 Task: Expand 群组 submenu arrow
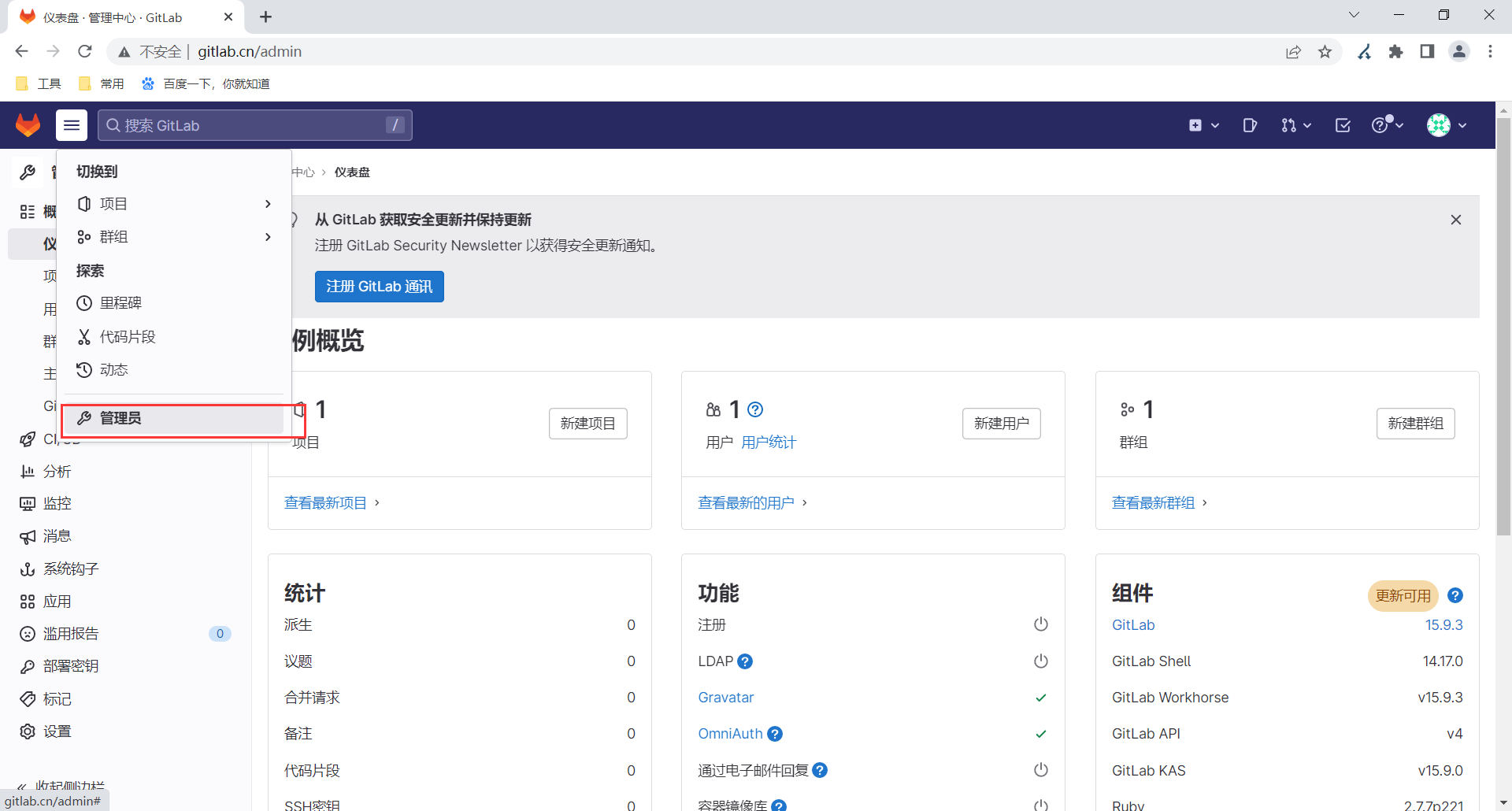pos(269,237)
